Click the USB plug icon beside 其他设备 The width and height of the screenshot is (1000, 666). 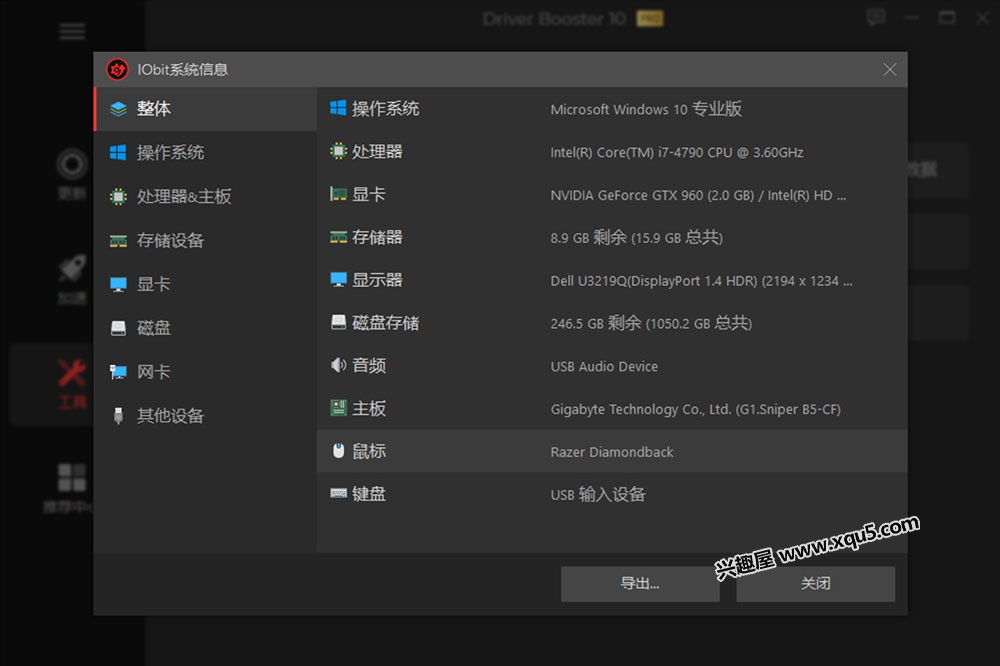118,416
